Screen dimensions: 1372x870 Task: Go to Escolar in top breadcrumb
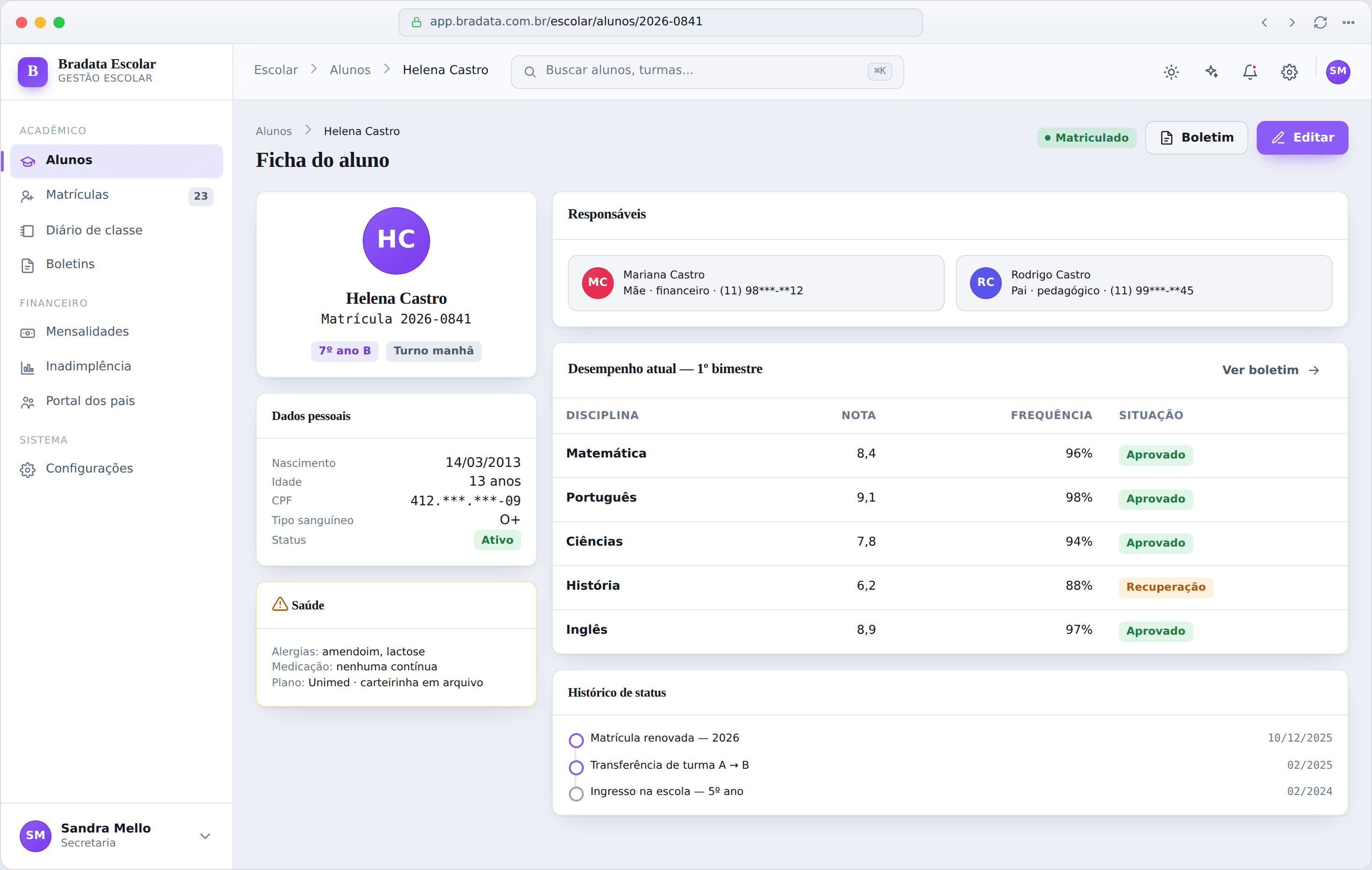(x=276, y=69)
